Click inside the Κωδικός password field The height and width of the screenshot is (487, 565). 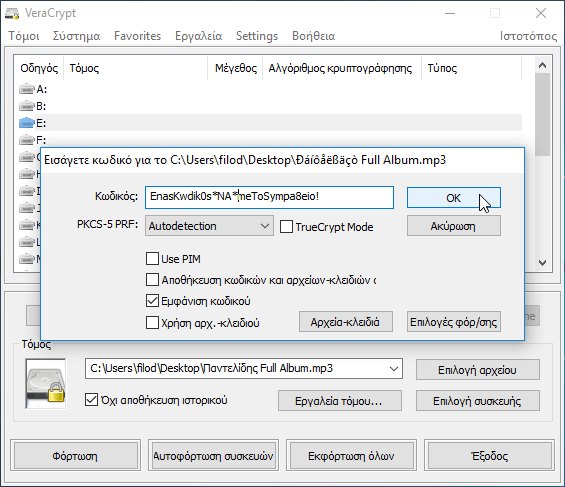(269, 197)
